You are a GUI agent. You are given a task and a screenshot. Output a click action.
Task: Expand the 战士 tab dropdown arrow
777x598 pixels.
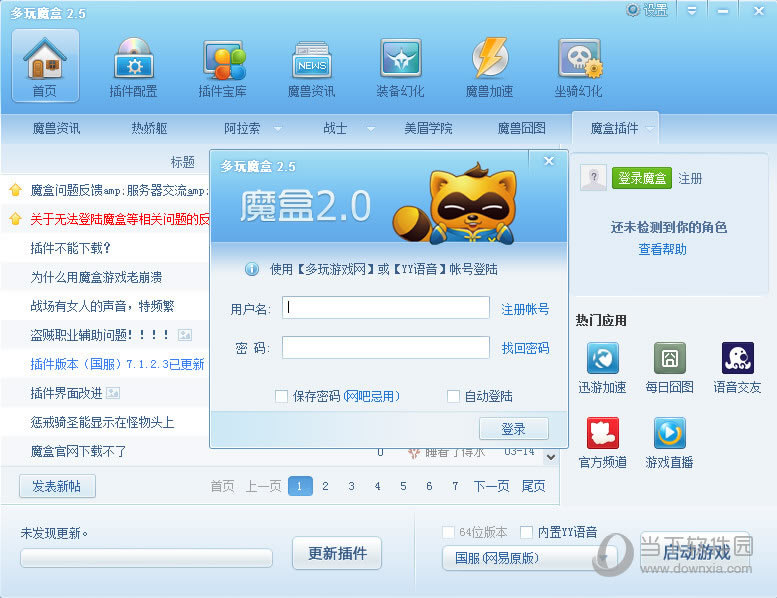pos(371,129)
